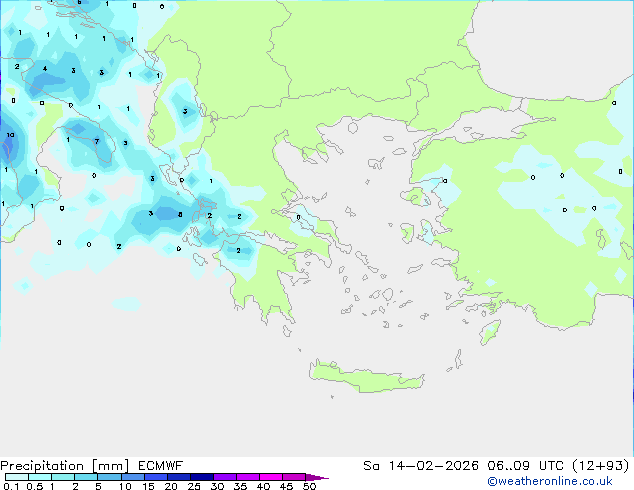Click the above-50 arrow tip of legend
Viewport: 634px width, 490px height.
tap(317, 477)
